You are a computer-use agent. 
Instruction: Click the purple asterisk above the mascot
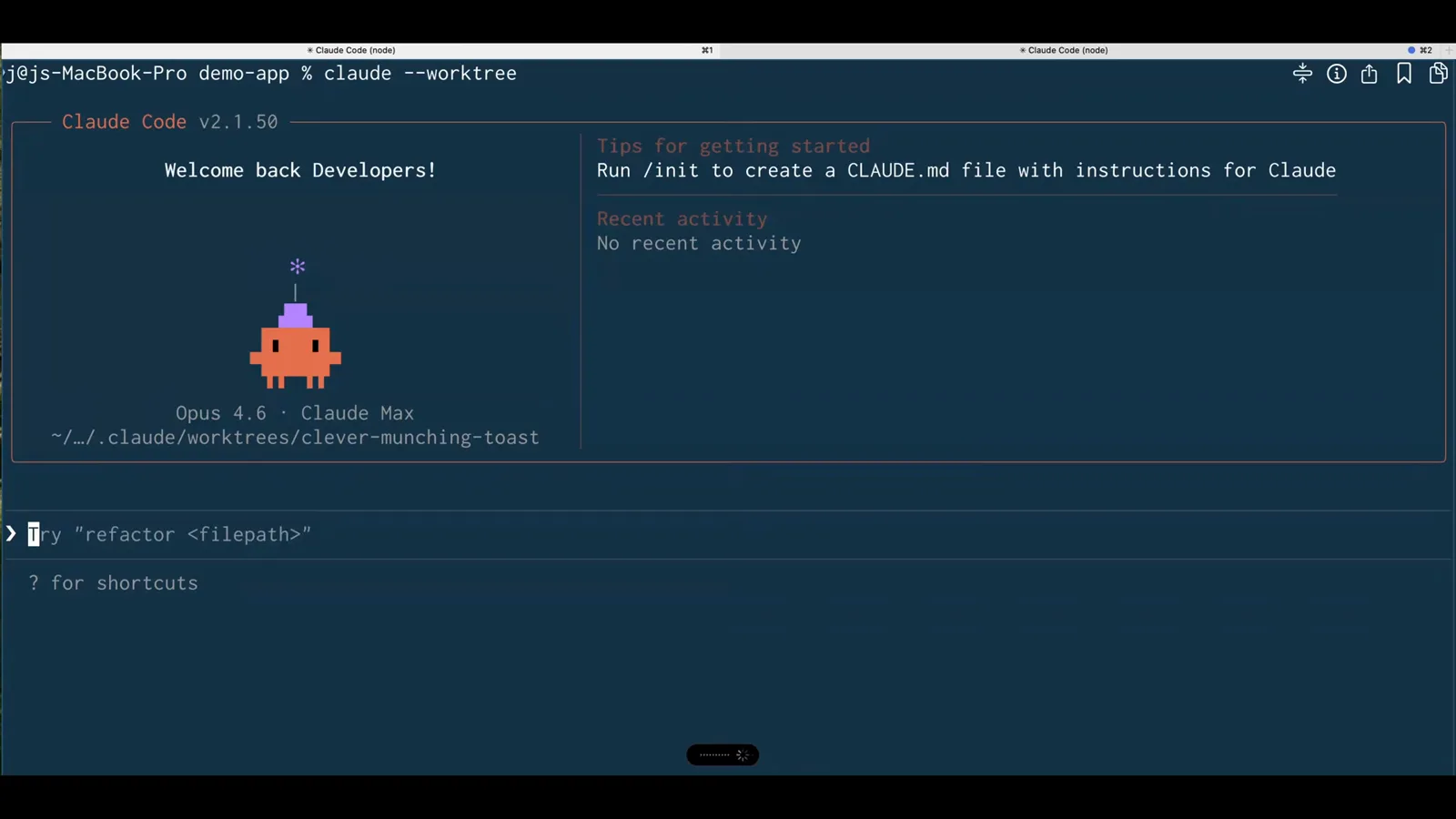298,267
